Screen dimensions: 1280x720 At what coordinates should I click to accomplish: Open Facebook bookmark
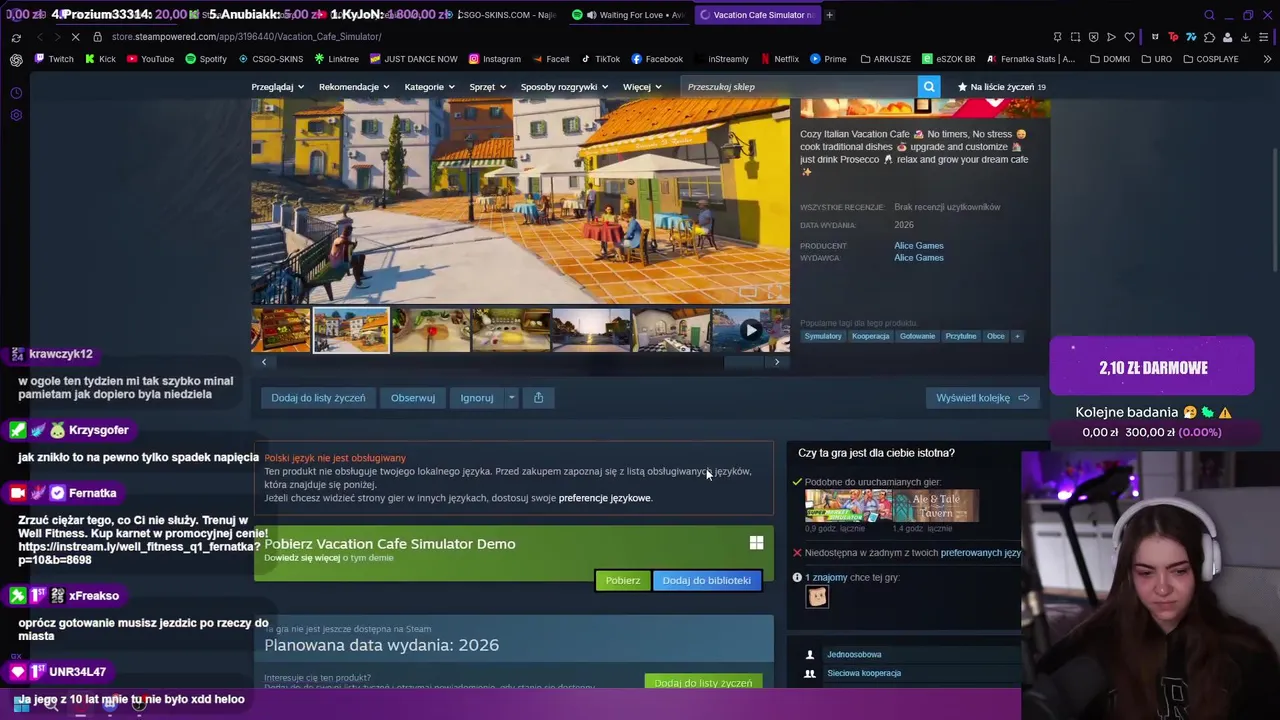click(x=657, y=59)
